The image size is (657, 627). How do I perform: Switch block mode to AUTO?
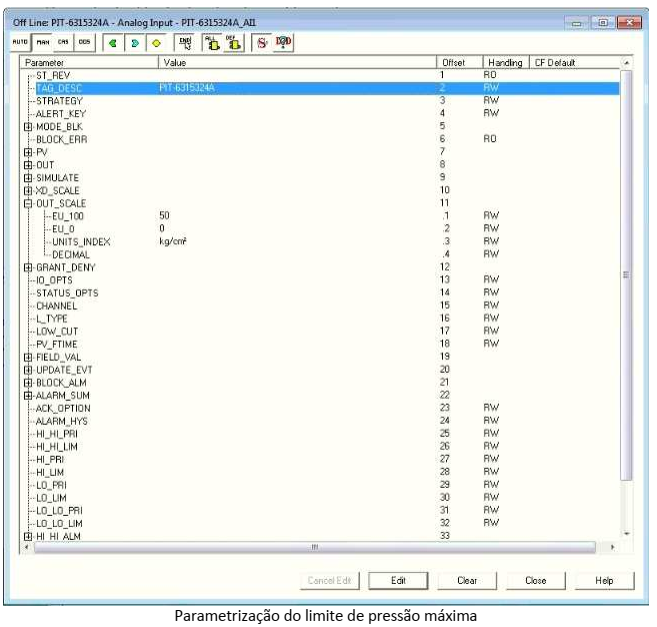point(20,42)
